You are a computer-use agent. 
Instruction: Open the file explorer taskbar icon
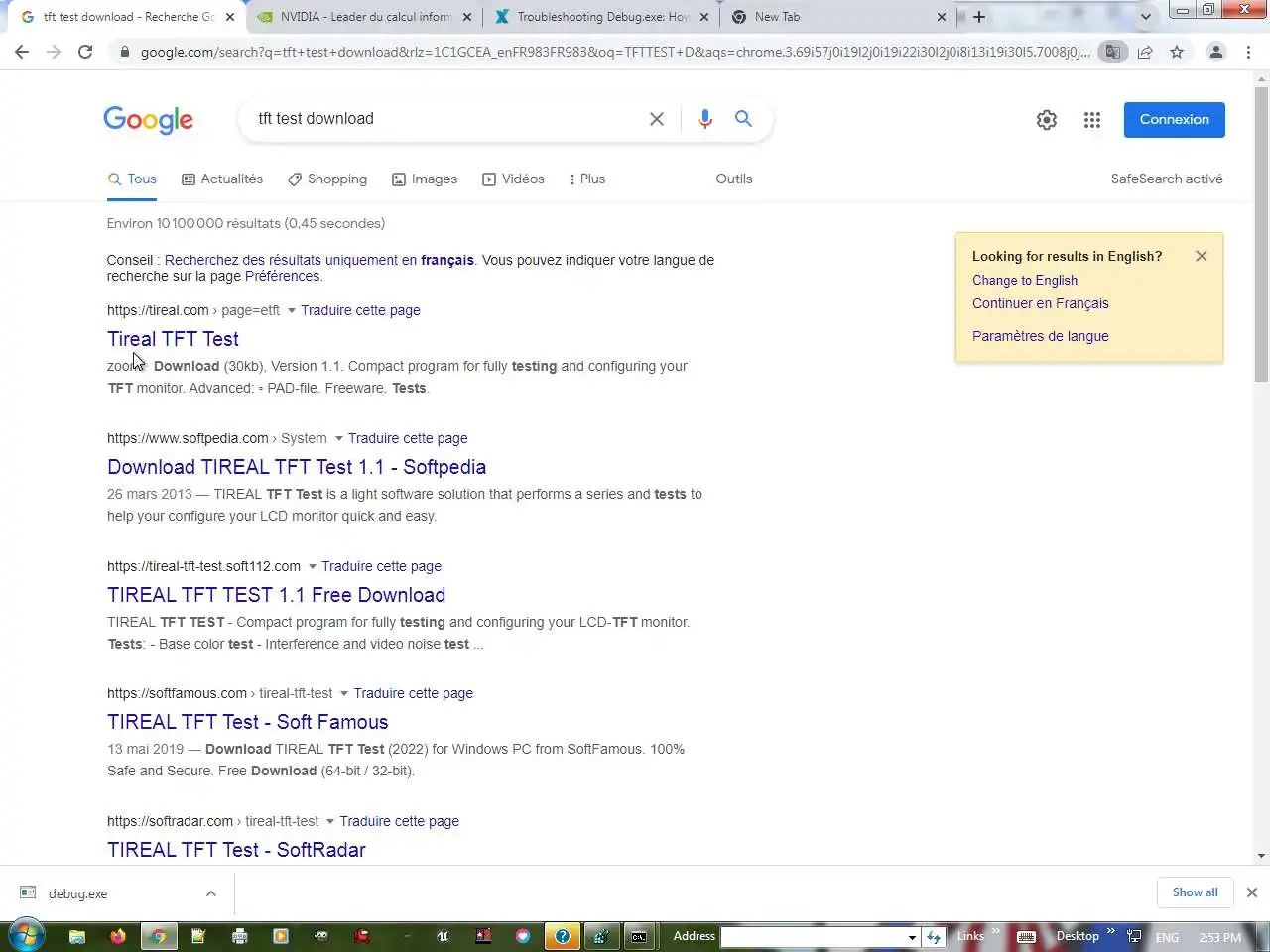point(77,936)
